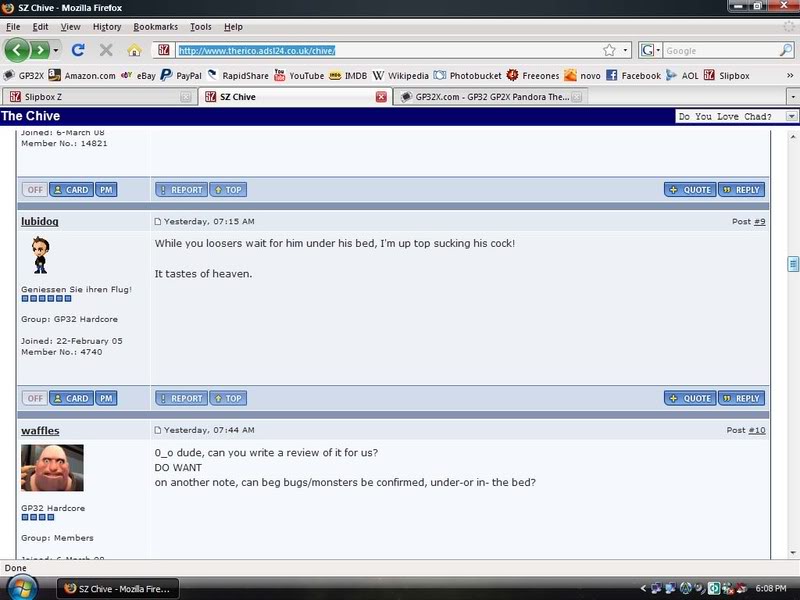Click REPLY on lubidog's post
This screenshot has width=800, height=600.
741,398
